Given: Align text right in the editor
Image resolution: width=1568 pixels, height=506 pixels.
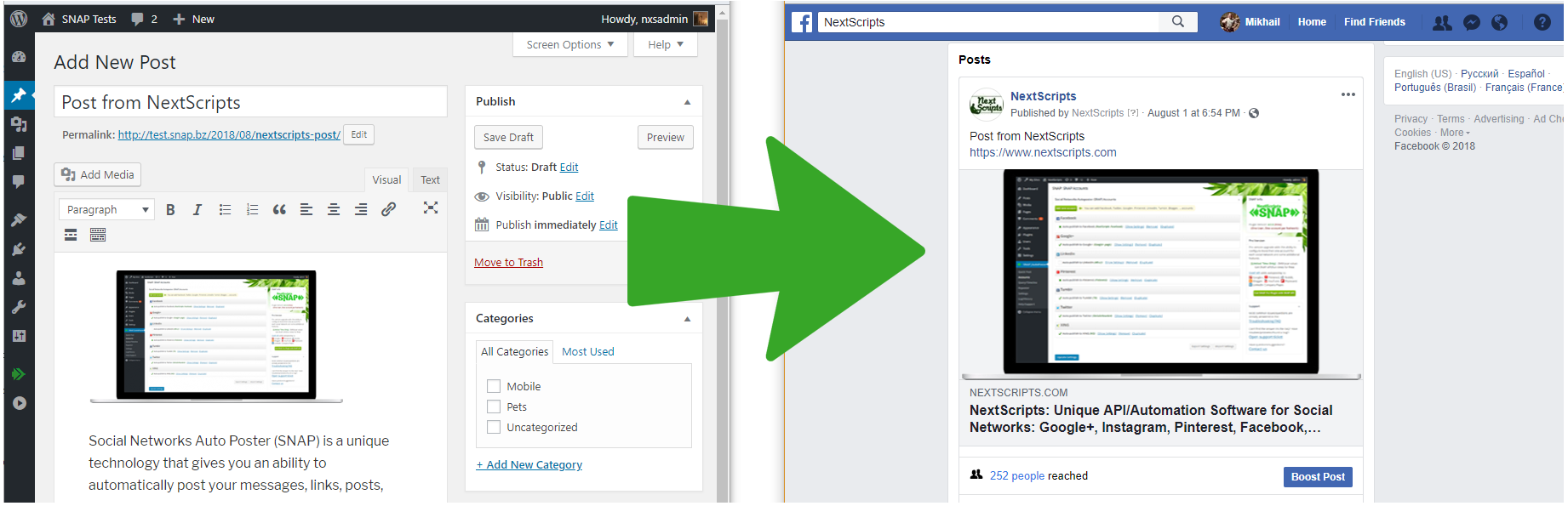Looking at the screenshot, I should coord(361,209).
